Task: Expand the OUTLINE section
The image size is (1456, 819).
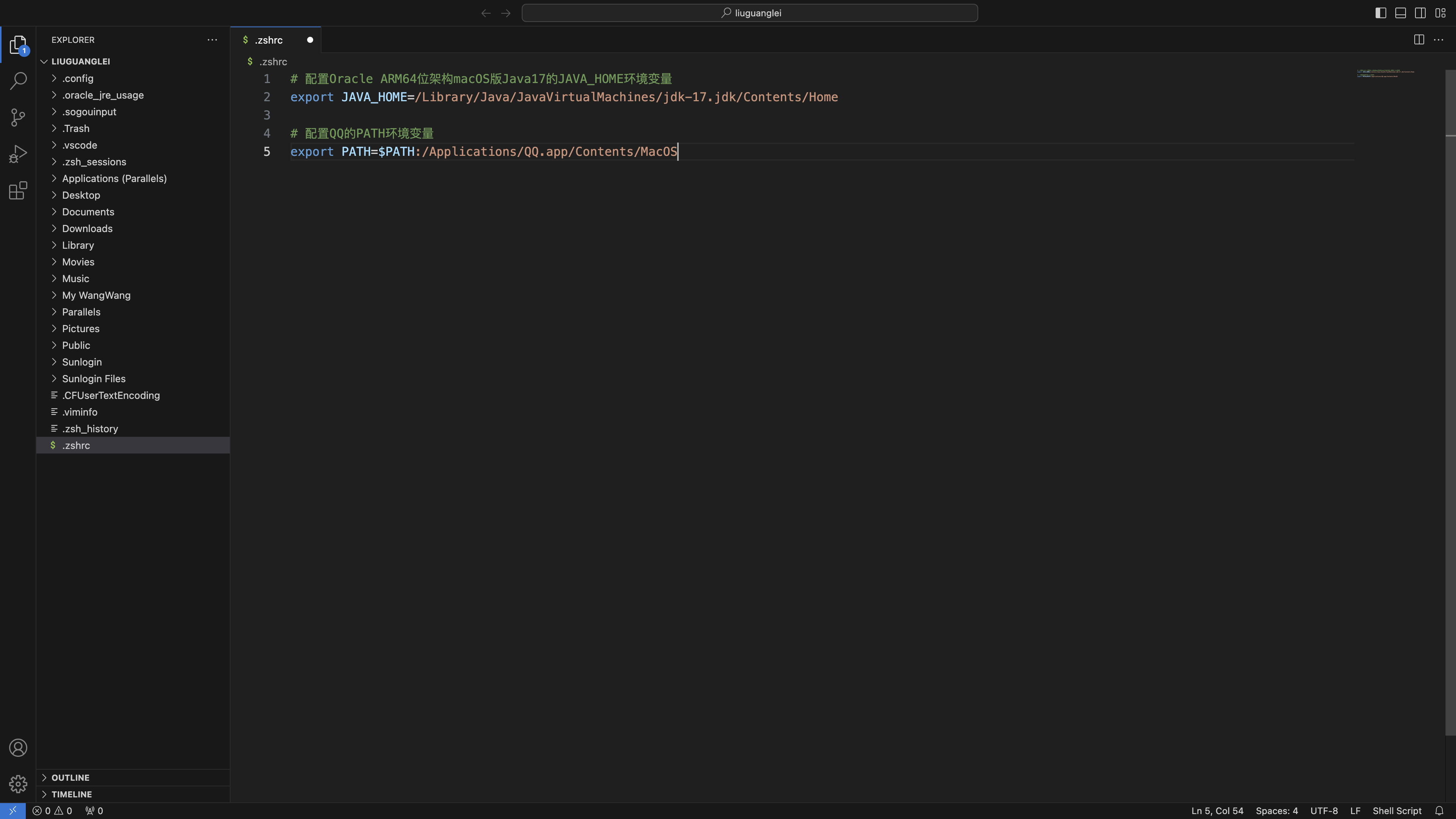Action: coord(133,777)
